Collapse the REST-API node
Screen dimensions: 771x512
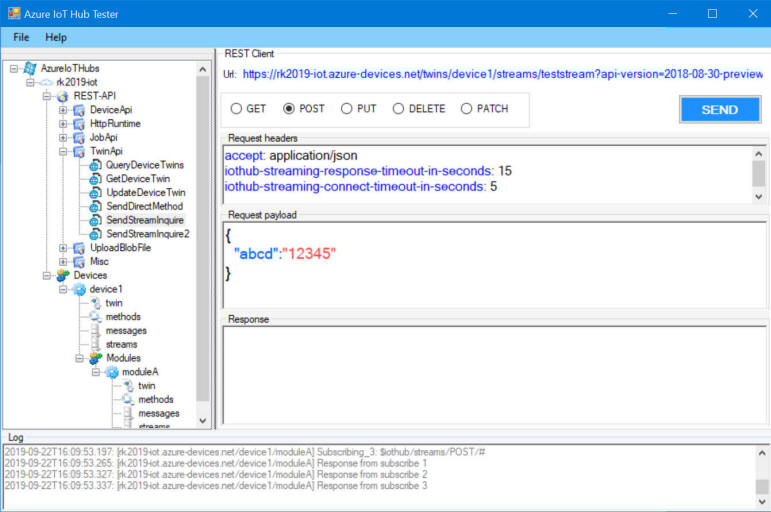[x=47, y=96]
